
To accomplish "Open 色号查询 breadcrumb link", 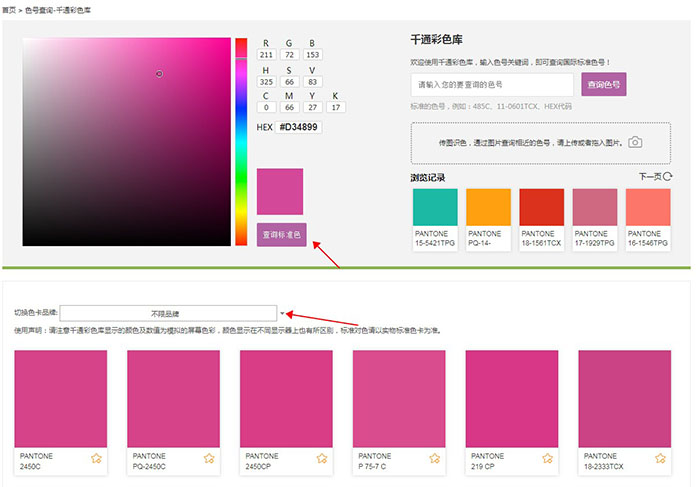I will pyautogui.click(x=40, y=9).
